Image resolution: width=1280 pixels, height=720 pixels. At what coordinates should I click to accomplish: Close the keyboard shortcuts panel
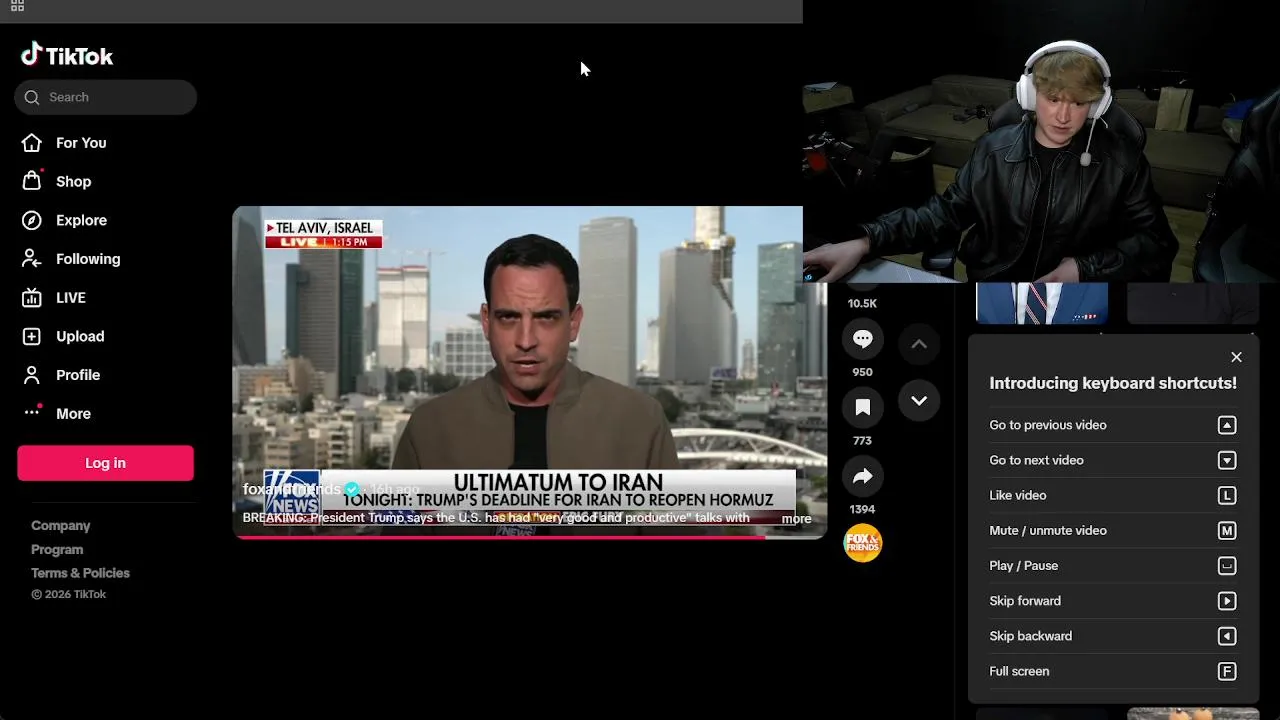click(1236, 357)
